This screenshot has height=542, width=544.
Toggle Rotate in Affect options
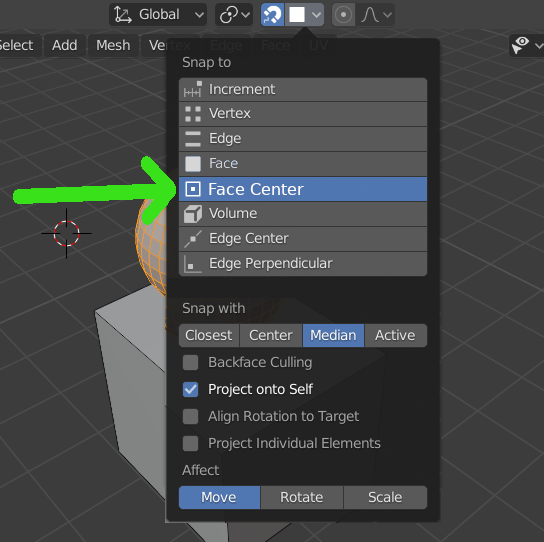coord(302,498)
